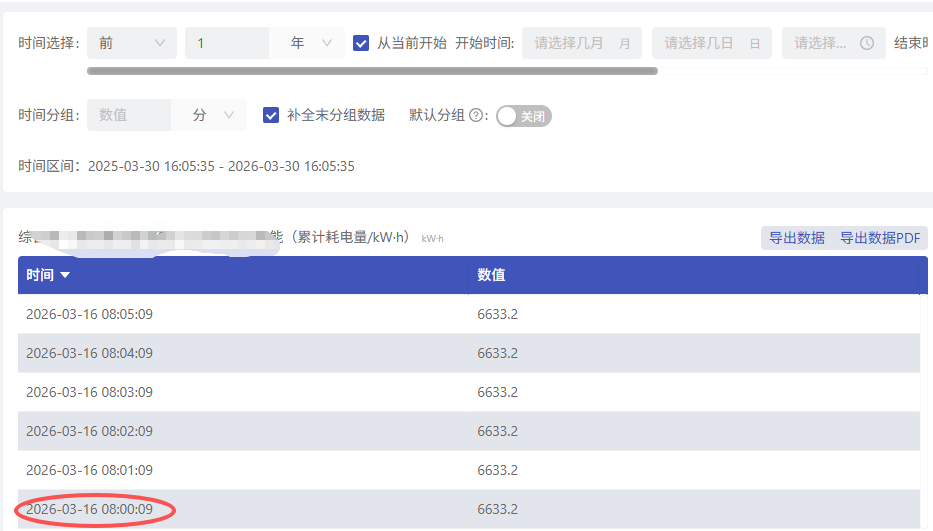The width and height of the screenshot is (933, 531).
Task: Open the '前' time selection dropdown
Action: 131,43
